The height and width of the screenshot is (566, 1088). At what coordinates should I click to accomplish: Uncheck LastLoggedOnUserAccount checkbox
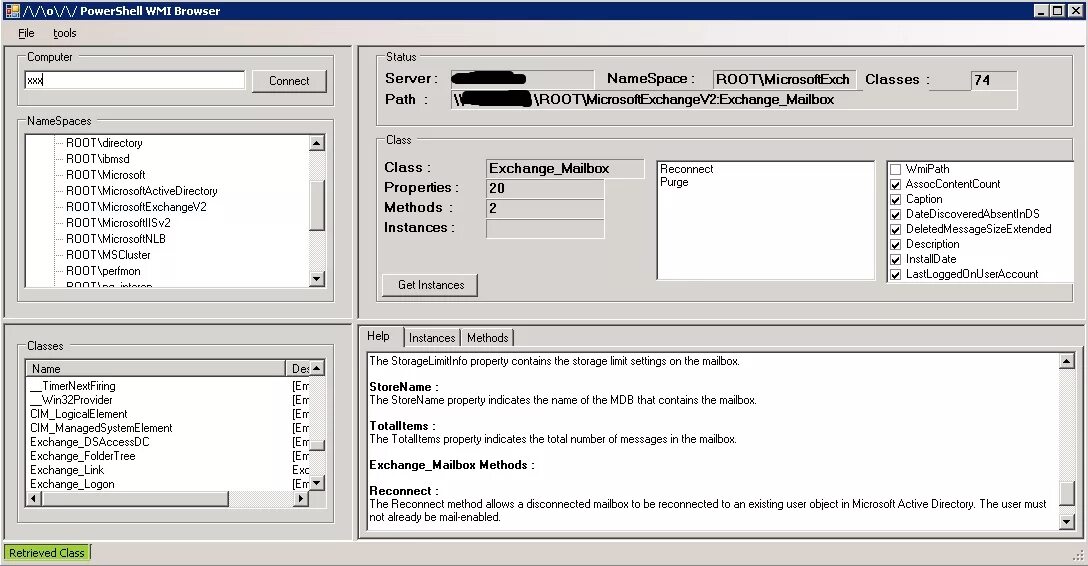point(895,275)
